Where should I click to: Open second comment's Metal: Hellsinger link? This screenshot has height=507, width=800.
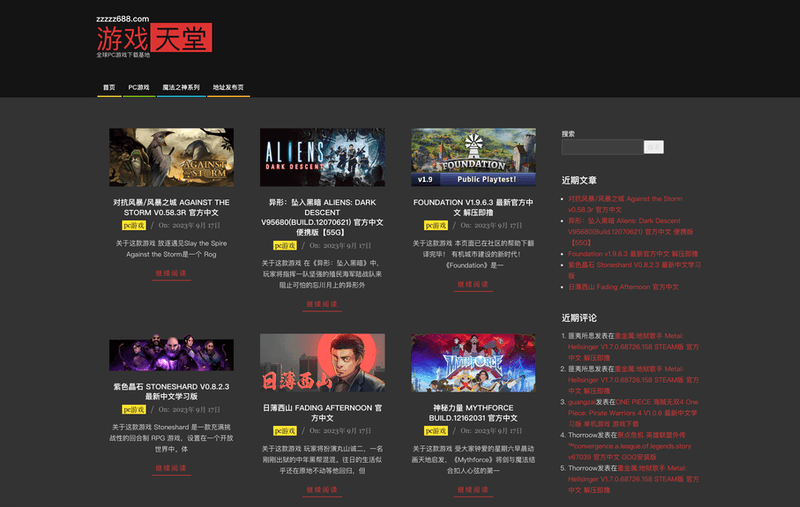[x=634, y=380]
